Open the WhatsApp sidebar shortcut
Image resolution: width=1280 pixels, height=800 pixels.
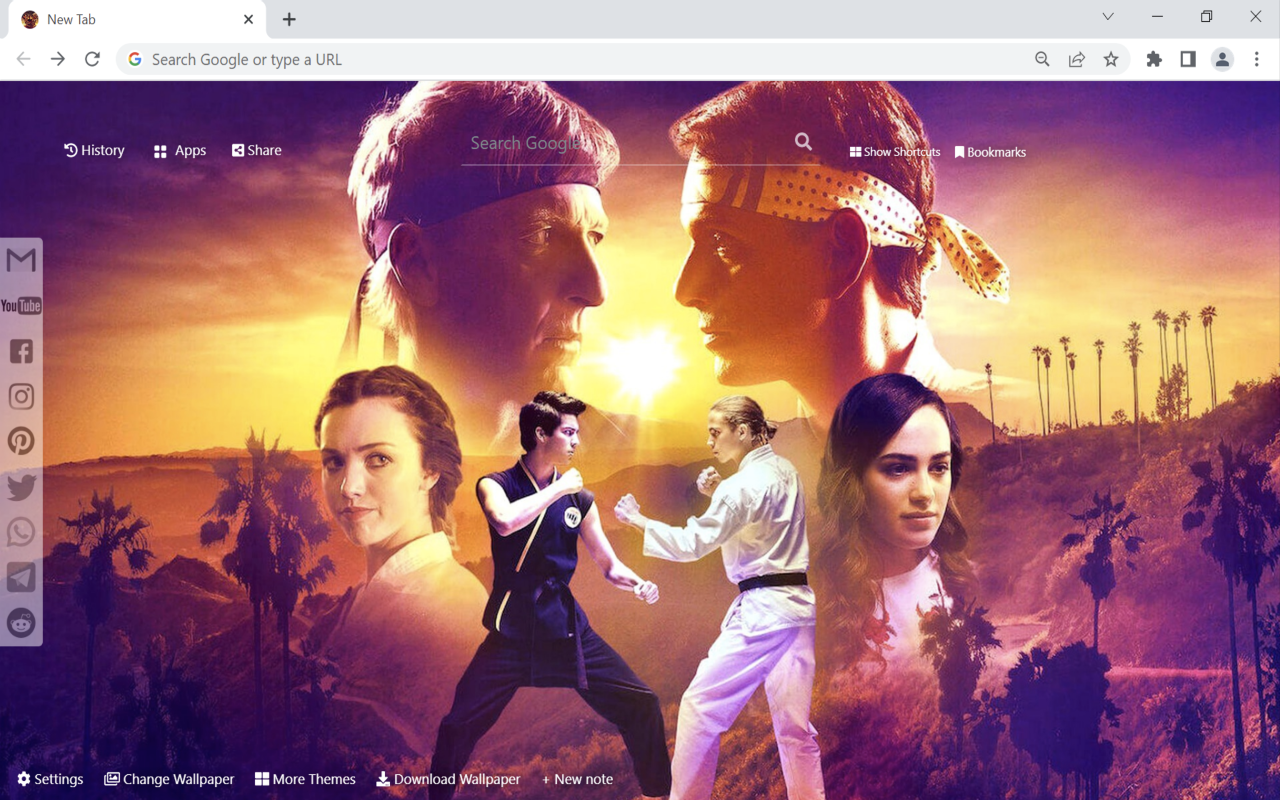coord(21,532)
